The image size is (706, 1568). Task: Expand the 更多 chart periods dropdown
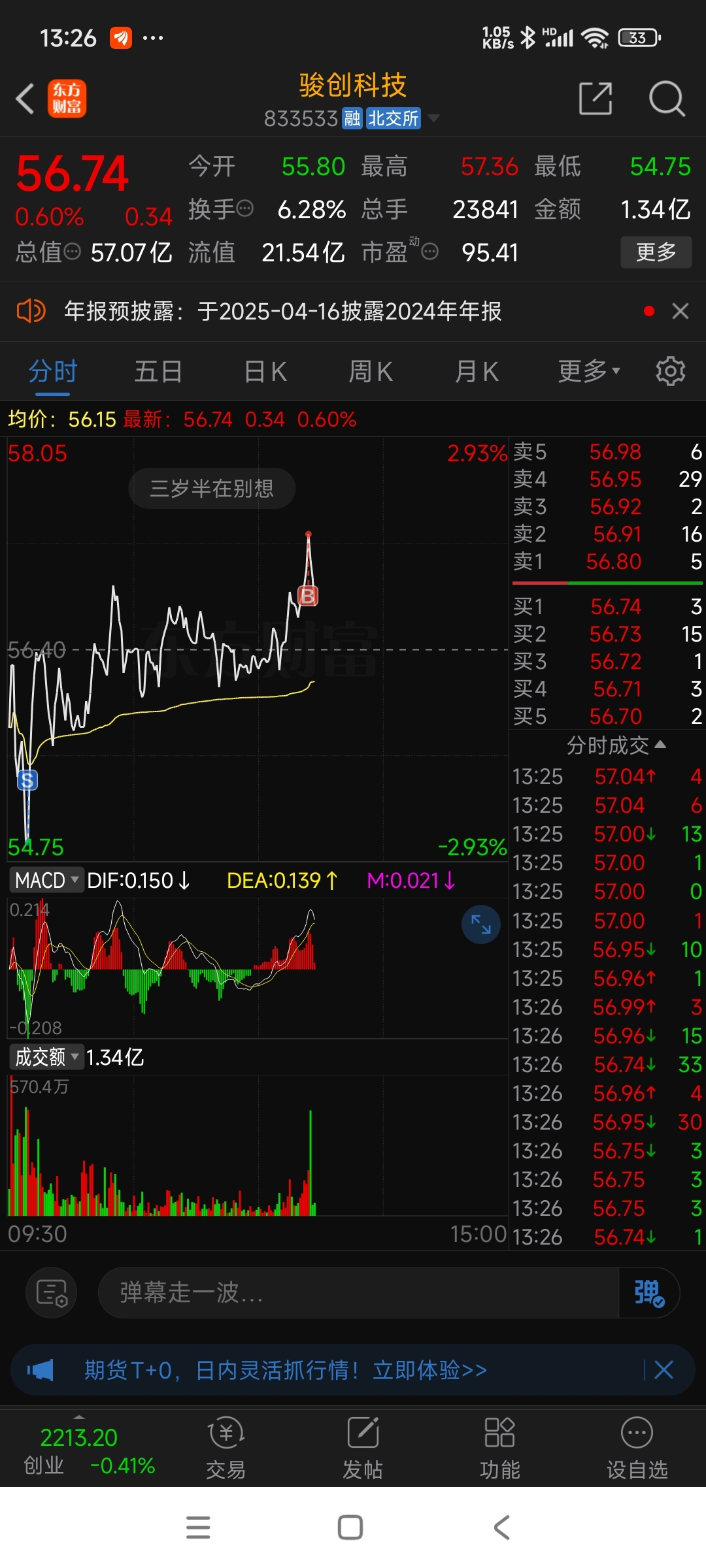coord(589,371)
